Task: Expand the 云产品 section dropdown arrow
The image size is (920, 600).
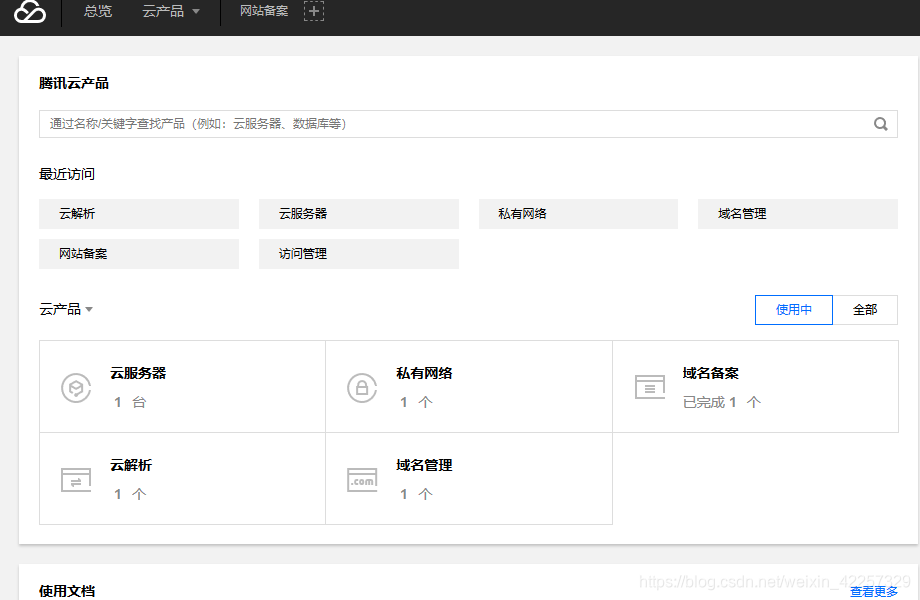Action: (89, 310)
